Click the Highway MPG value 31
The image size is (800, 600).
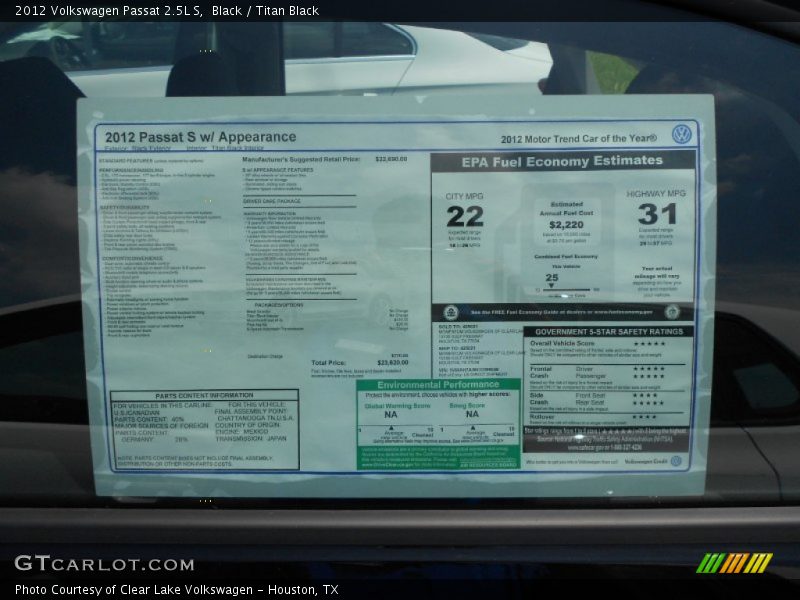click(657, 214)
